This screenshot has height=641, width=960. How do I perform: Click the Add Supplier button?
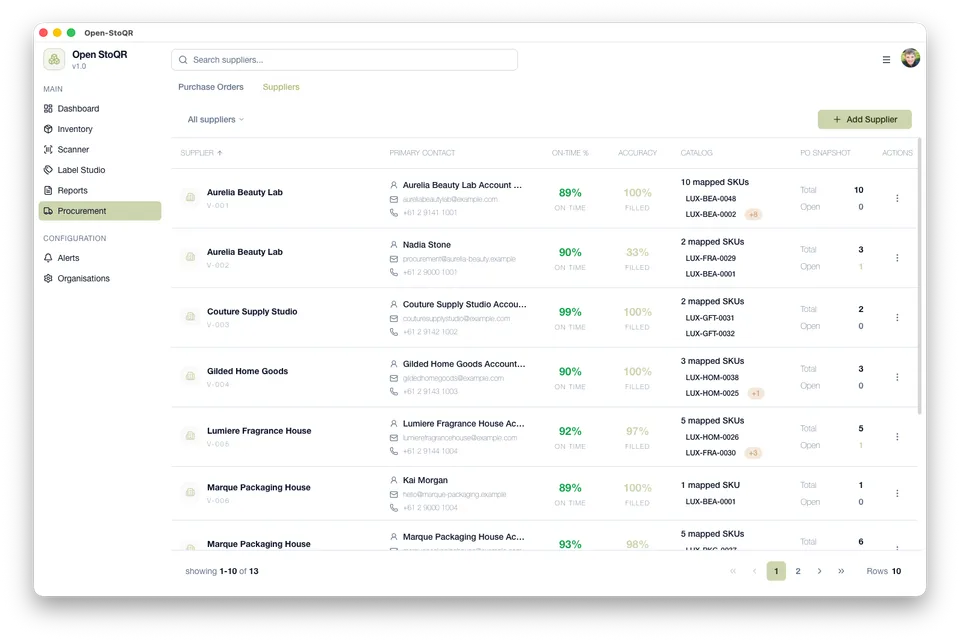click(864, 119)
